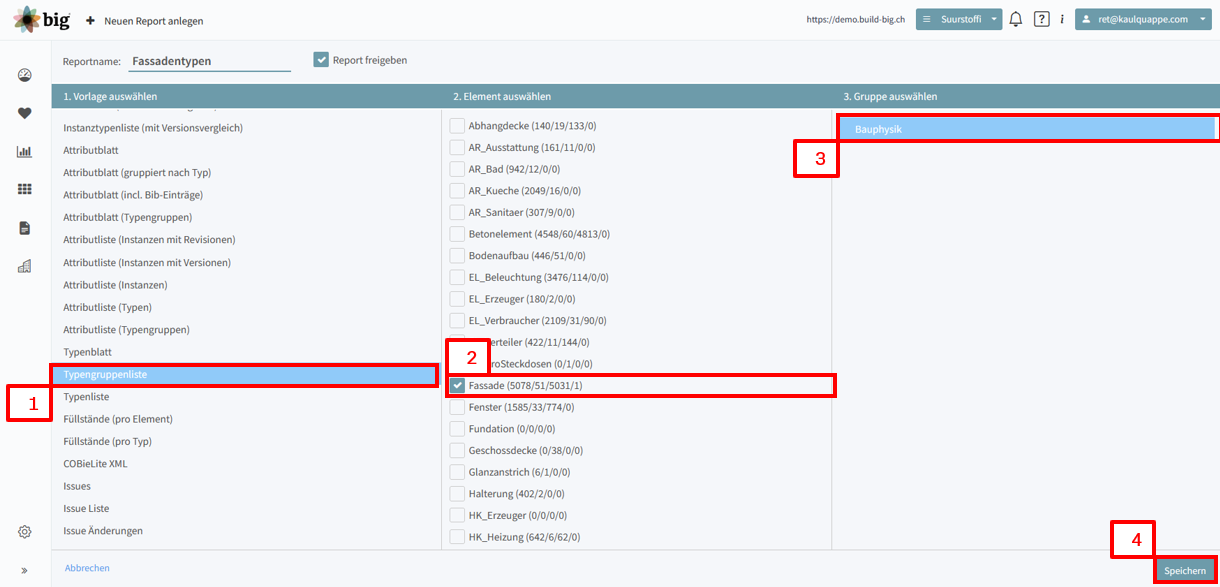Check HK_Erzeuger (0/0/0/0)
Viewport: 1220px width, 587px height.
(x=457, y=516)
